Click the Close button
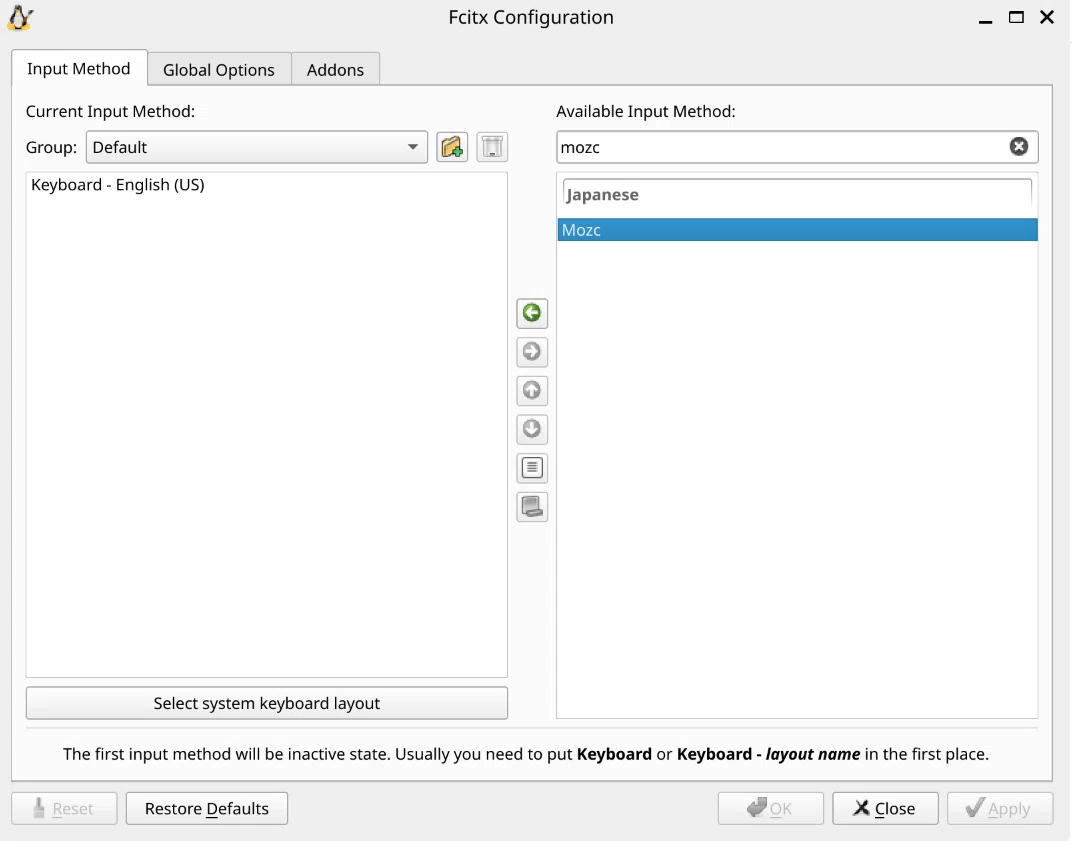The height and width of the screenshot is (846, 1072). pyautogui.click(x=885, y=808)
